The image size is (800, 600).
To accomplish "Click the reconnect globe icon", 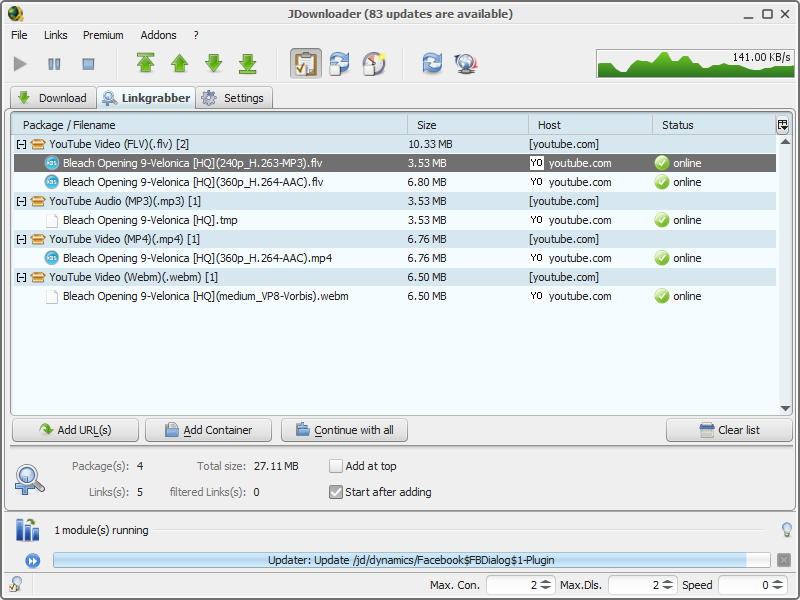I will (466, 63).
